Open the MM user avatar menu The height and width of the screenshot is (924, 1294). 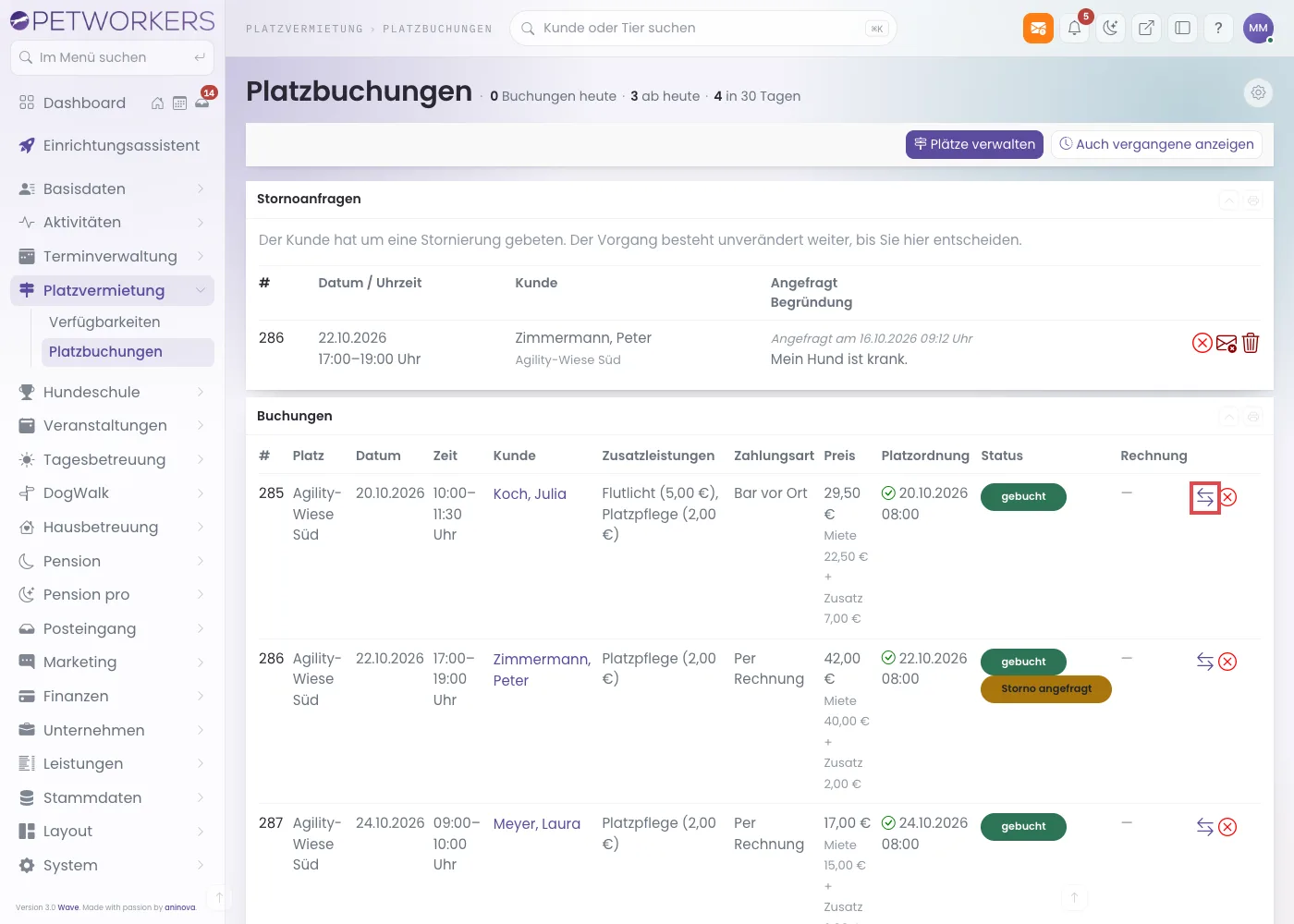1258,28
